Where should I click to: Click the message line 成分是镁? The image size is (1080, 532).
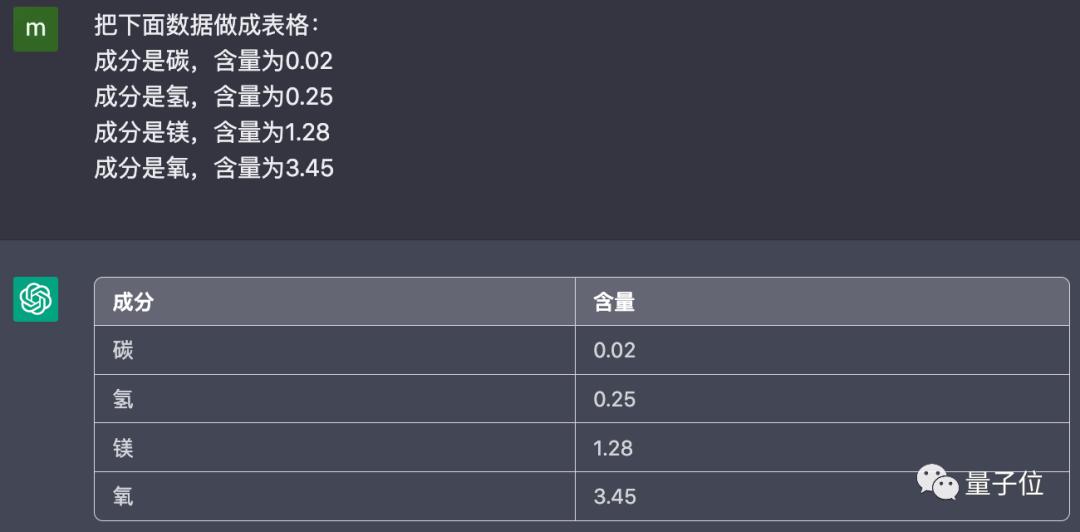click(x=211, y=132)
